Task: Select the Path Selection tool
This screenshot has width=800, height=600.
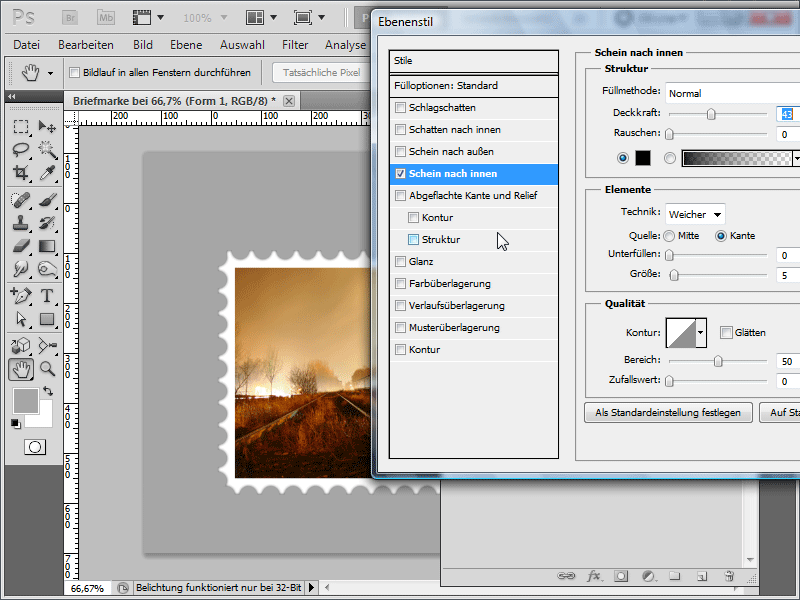Action: (x=20, y=319)
